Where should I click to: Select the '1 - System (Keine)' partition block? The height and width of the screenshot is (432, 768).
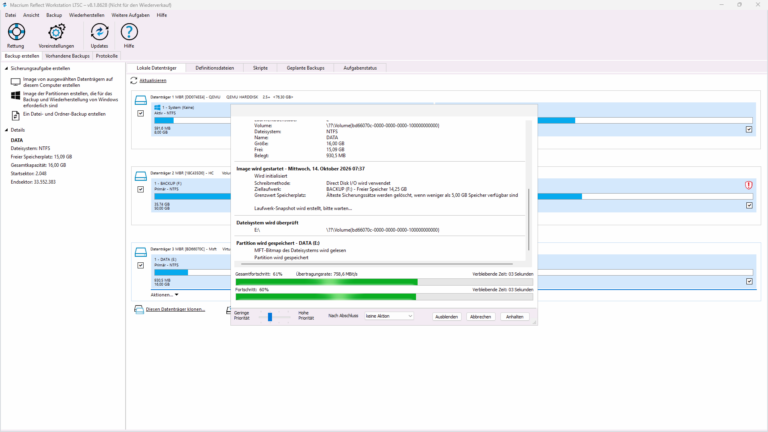[192, 119]
